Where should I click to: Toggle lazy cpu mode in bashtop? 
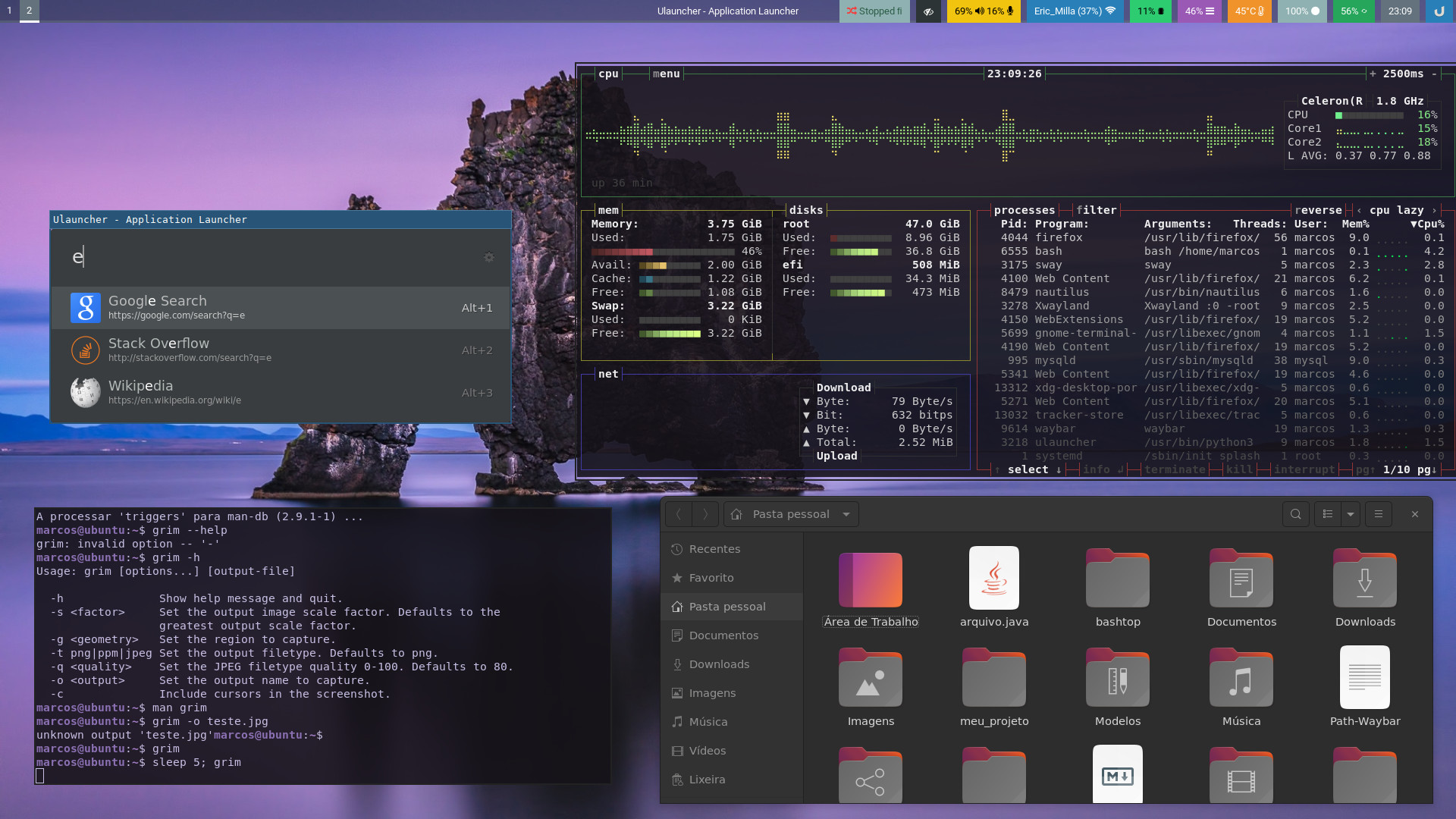tap(1410, 210)
